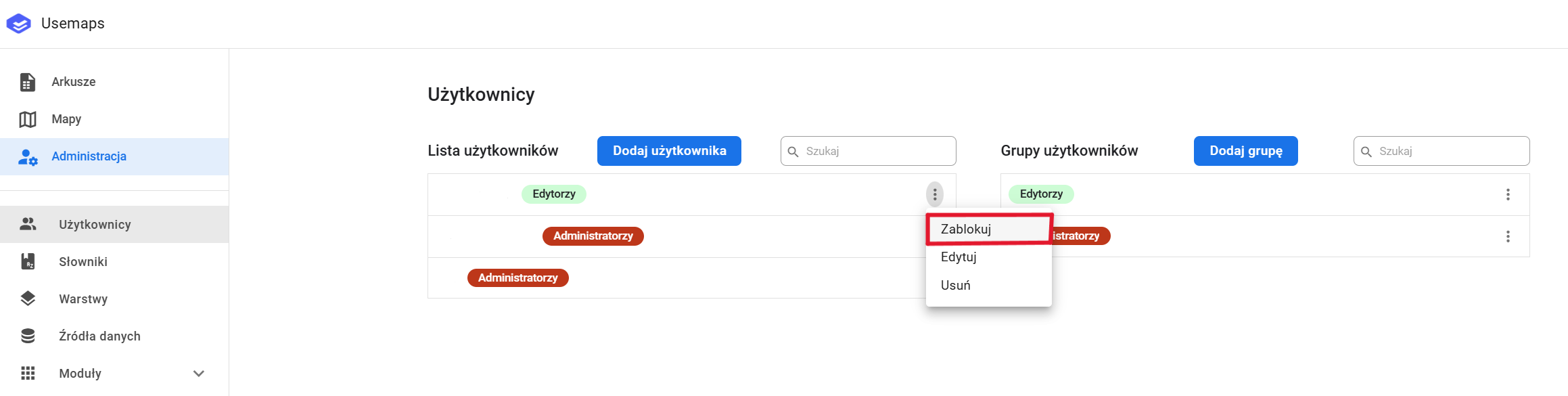Click the Moduły grid icon
1568x396 pixels.
(x=28, y=373)
